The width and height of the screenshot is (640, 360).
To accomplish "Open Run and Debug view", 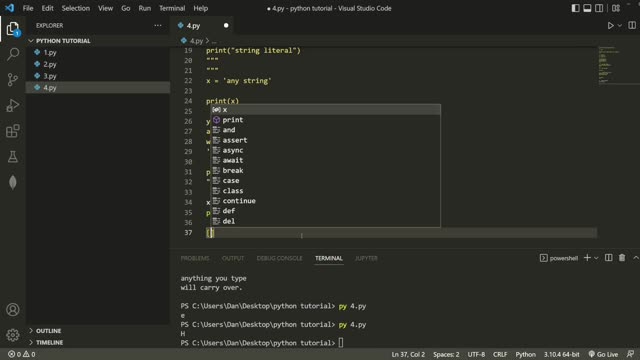I will (x=13, y=105).
